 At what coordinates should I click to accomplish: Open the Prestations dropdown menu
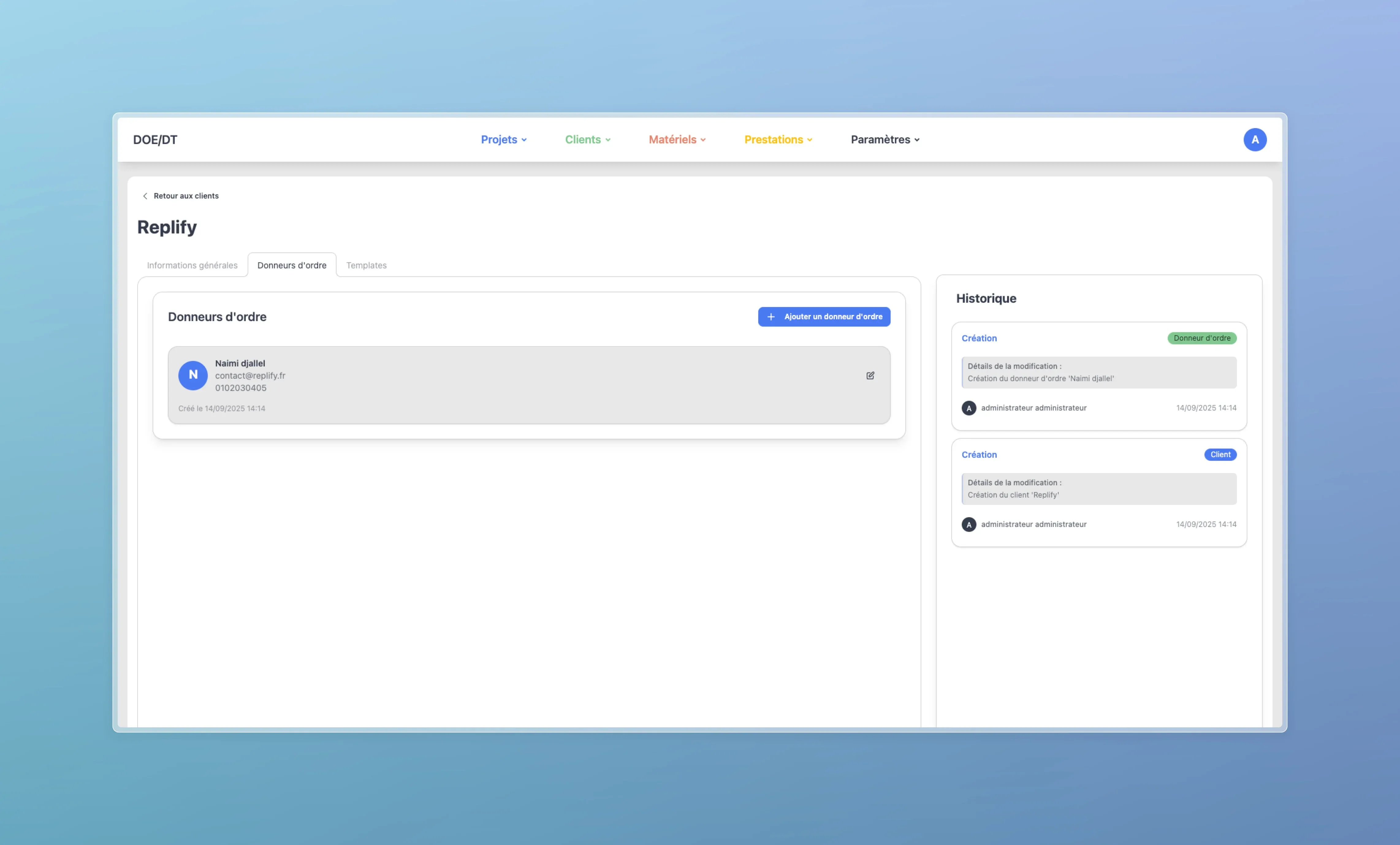(x=778, y=140)
